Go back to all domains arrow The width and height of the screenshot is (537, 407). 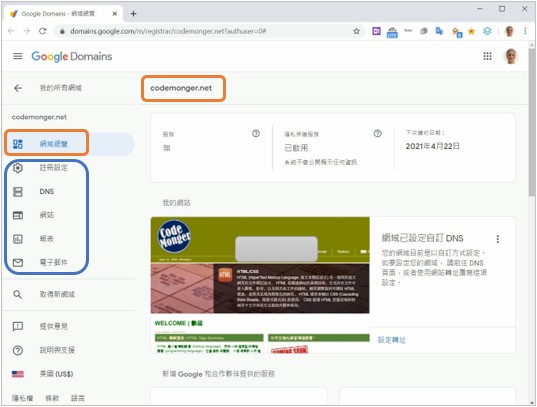(x=18, y=88)
